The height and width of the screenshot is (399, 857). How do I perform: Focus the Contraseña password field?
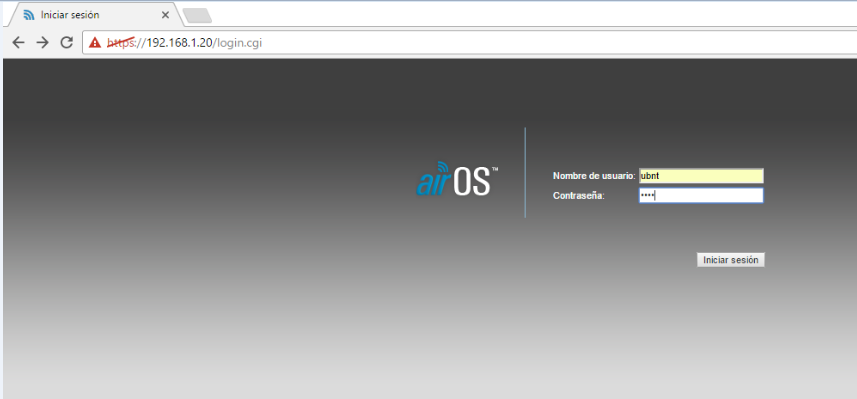pos(701,196)
